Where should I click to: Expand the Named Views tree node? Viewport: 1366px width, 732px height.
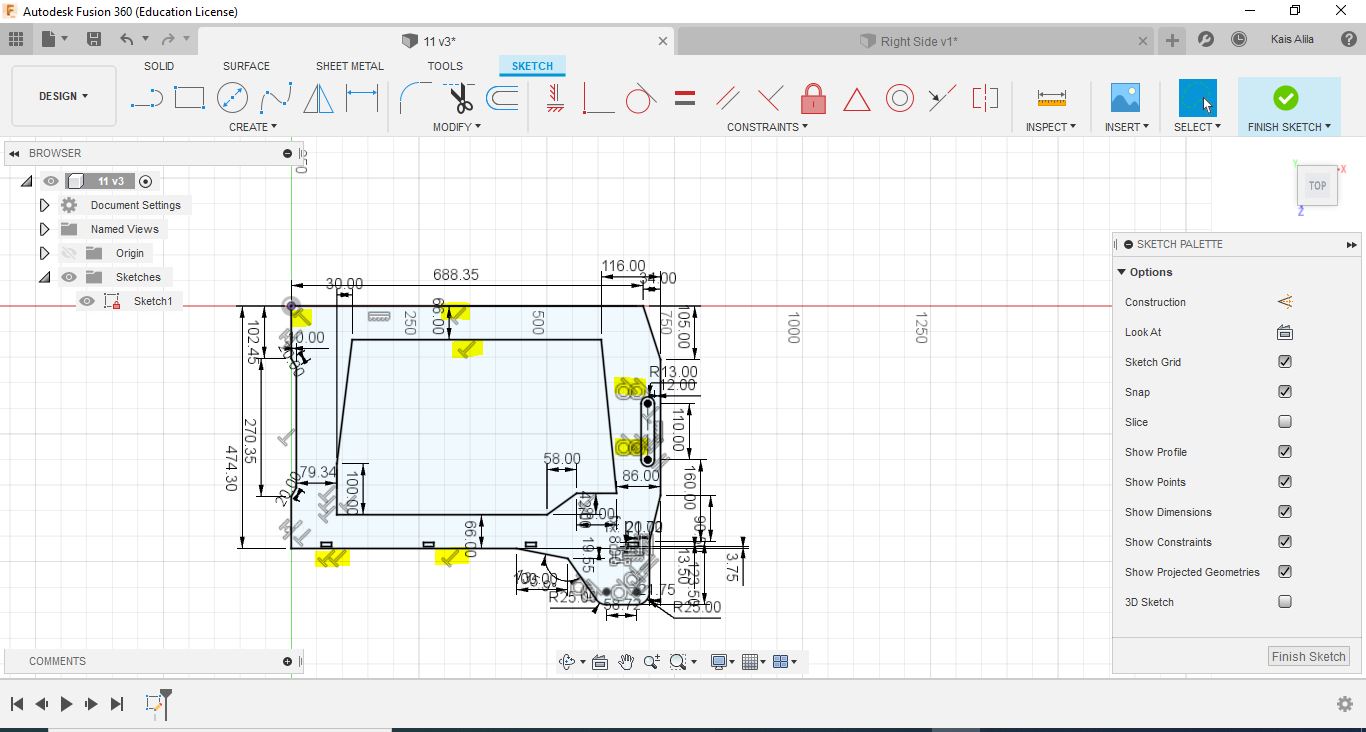point(44,229)
